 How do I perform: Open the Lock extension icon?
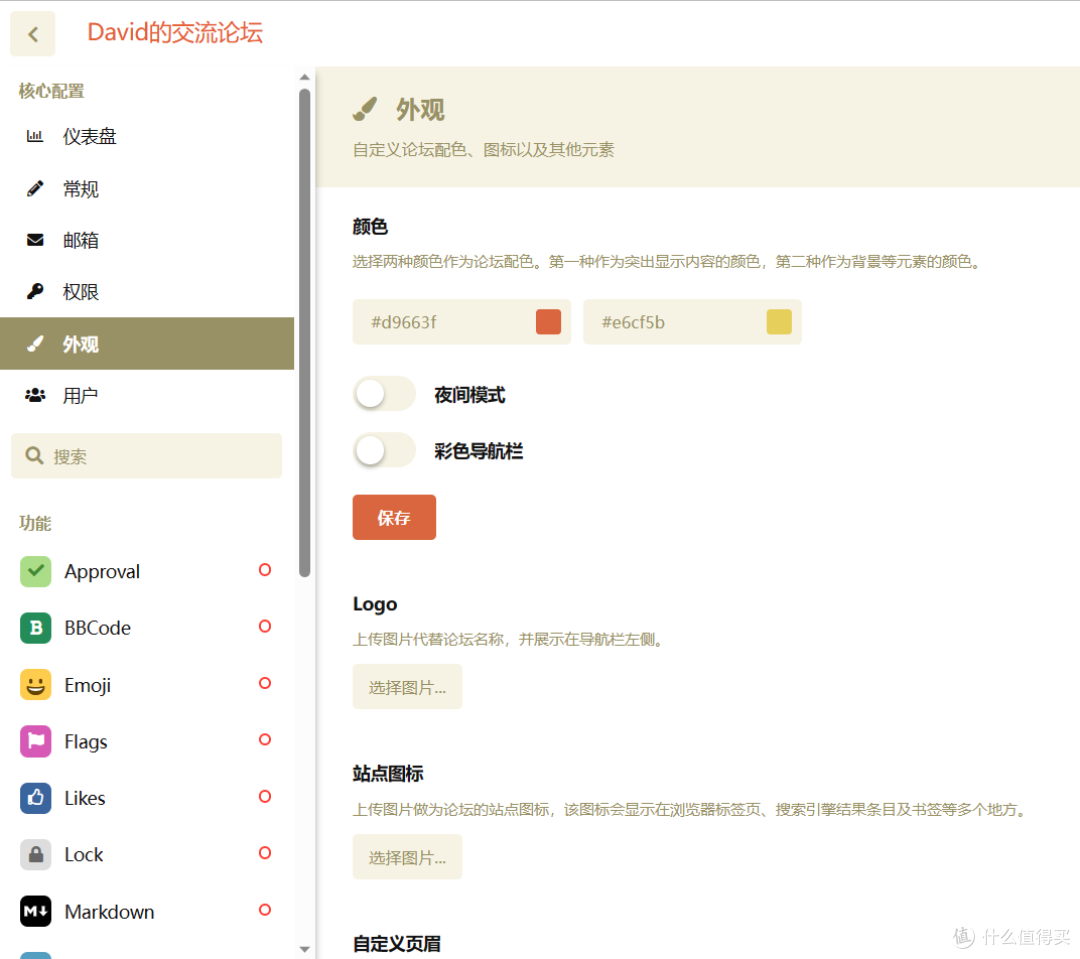tap(36, 855)
